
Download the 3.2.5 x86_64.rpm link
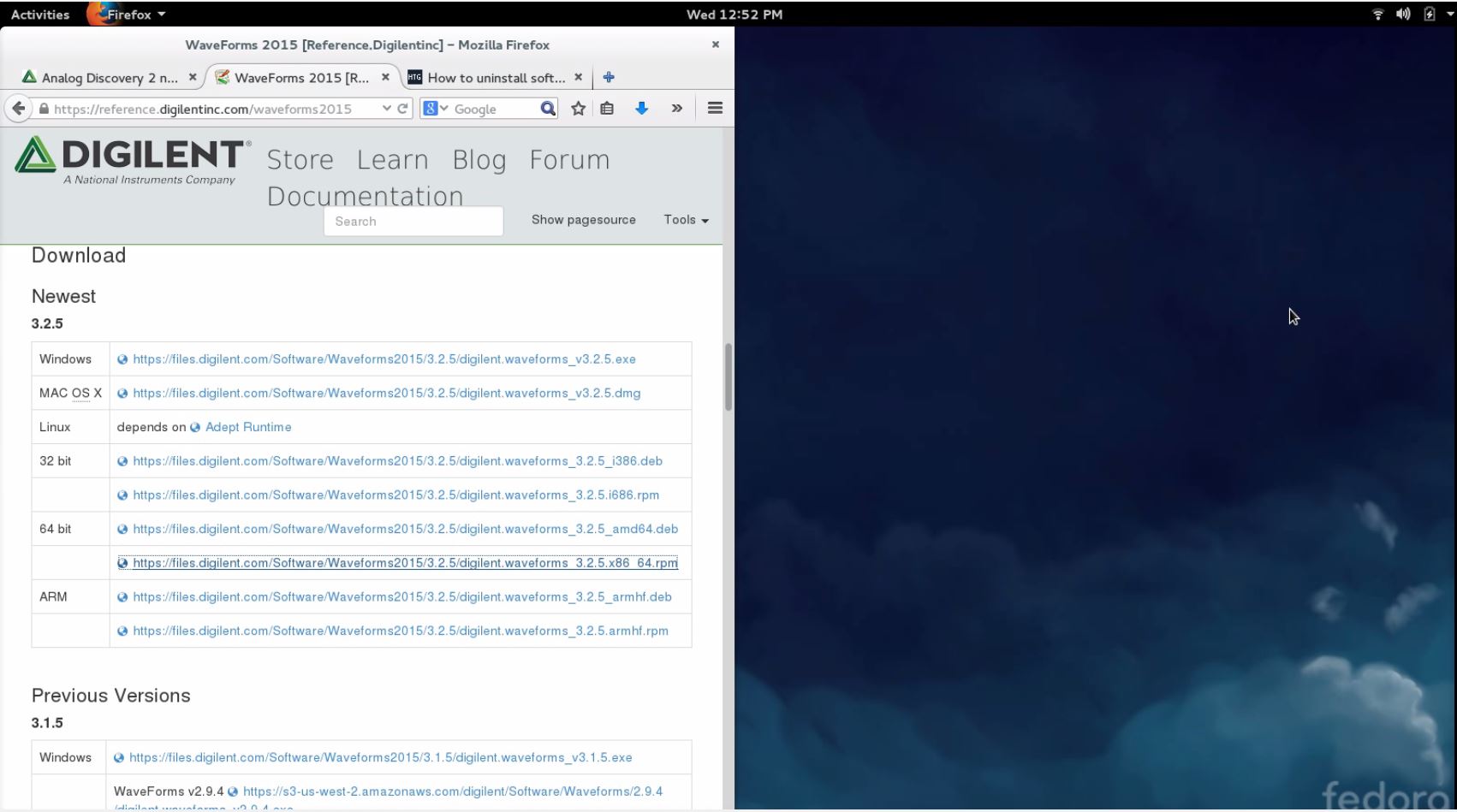(406, 563)
